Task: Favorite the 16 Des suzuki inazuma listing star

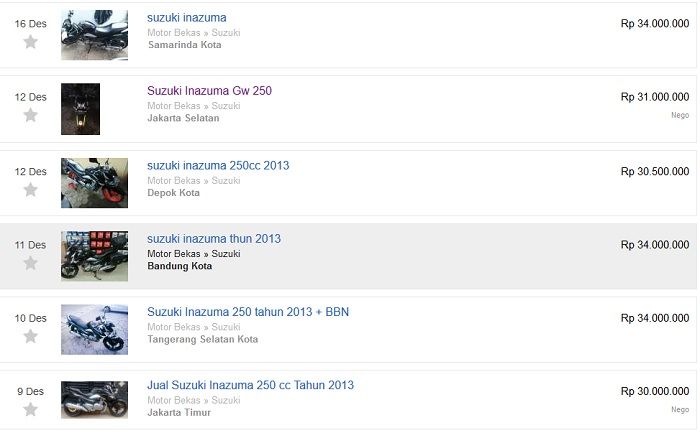Action: [30, 42]
